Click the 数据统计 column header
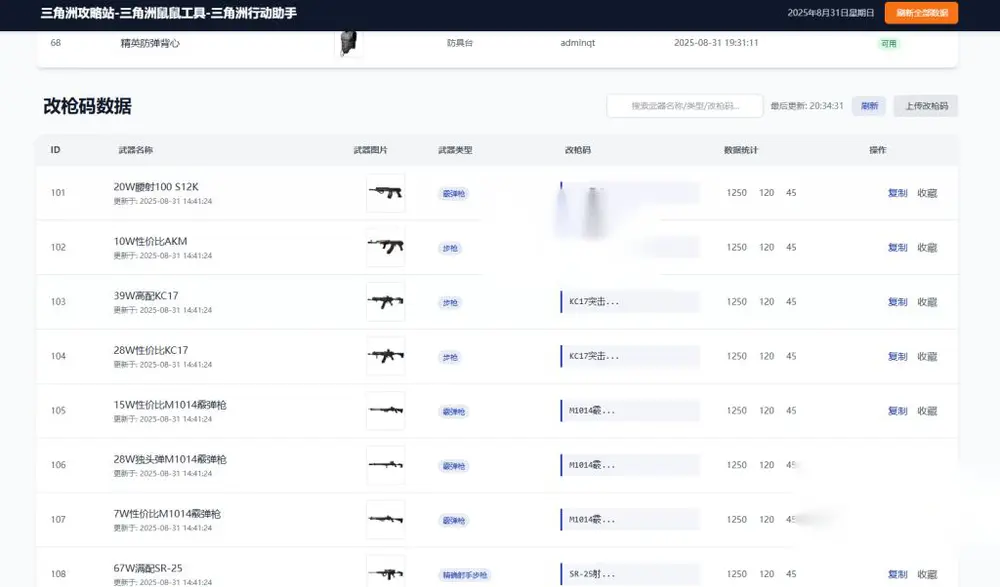 [741, 150]
